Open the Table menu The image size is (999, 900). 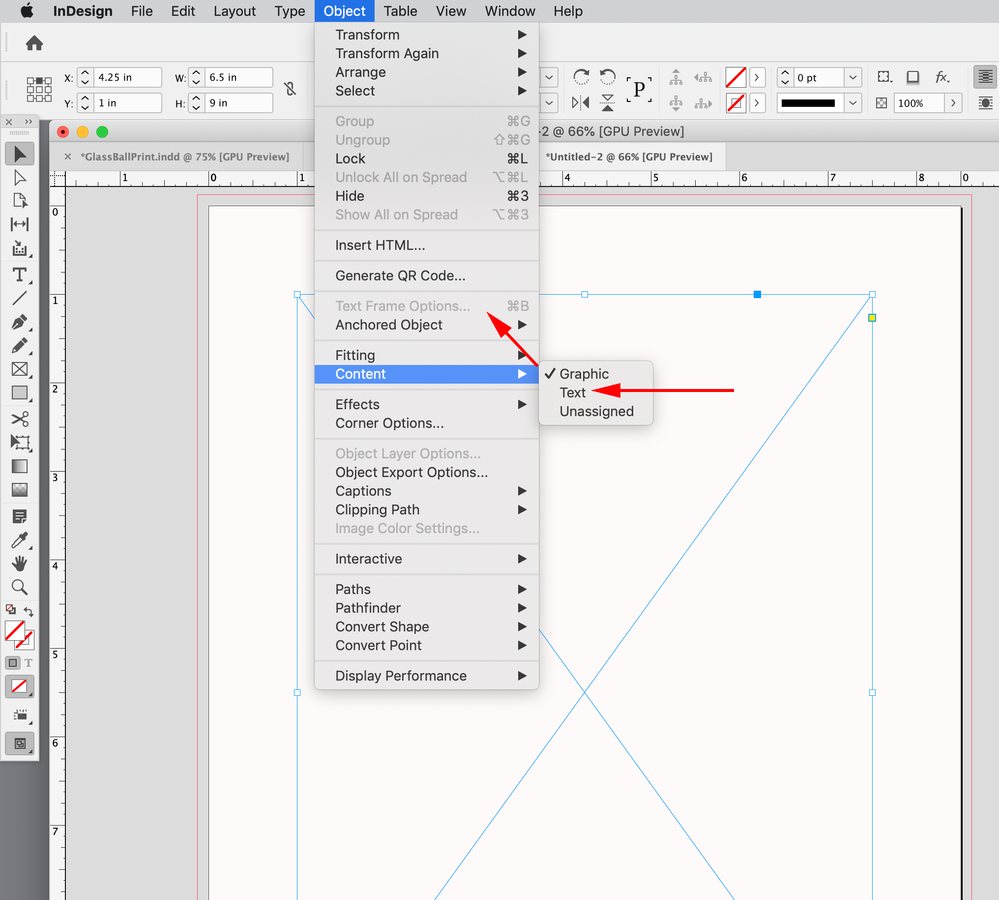click(400, 11)
